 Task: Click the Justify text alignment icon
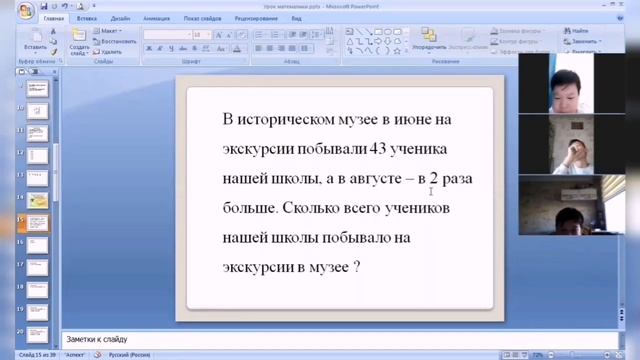coord(292,49)
